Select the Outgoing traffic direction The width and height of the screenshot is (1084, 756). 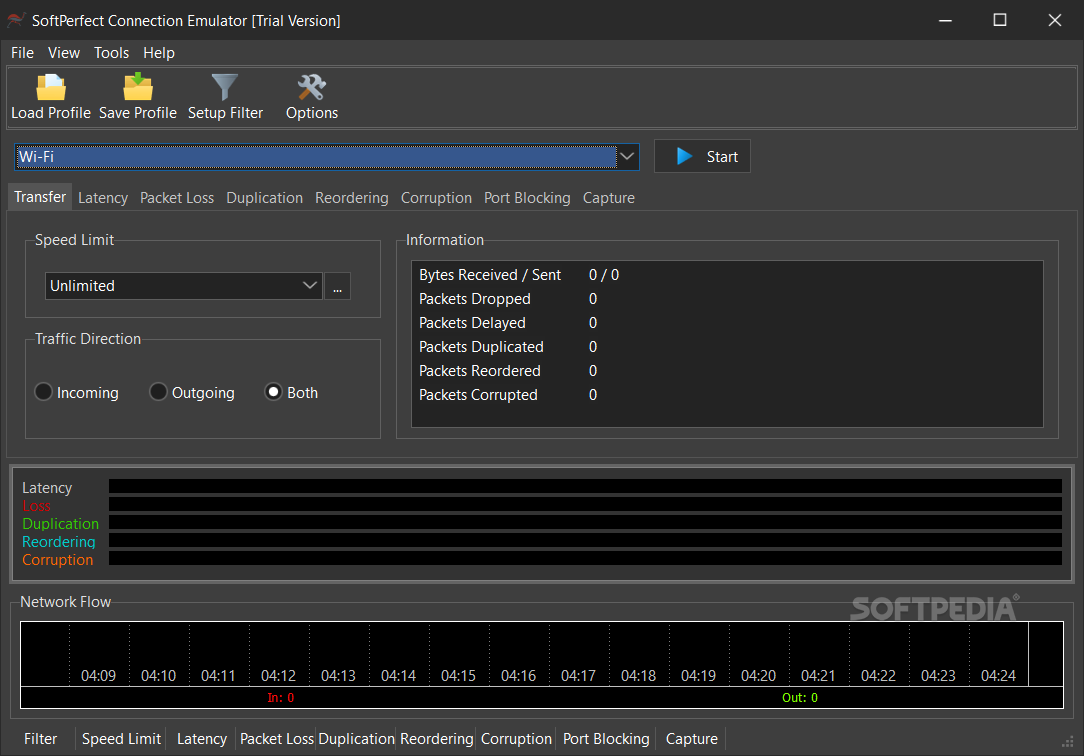pos(192,393)
